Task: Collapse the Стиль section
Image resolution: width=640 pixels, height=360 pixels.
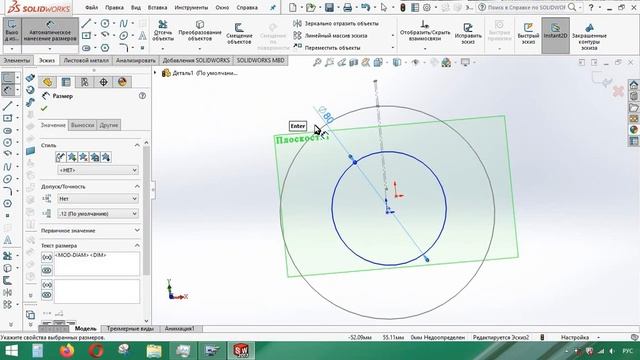Action: (137, 145)
